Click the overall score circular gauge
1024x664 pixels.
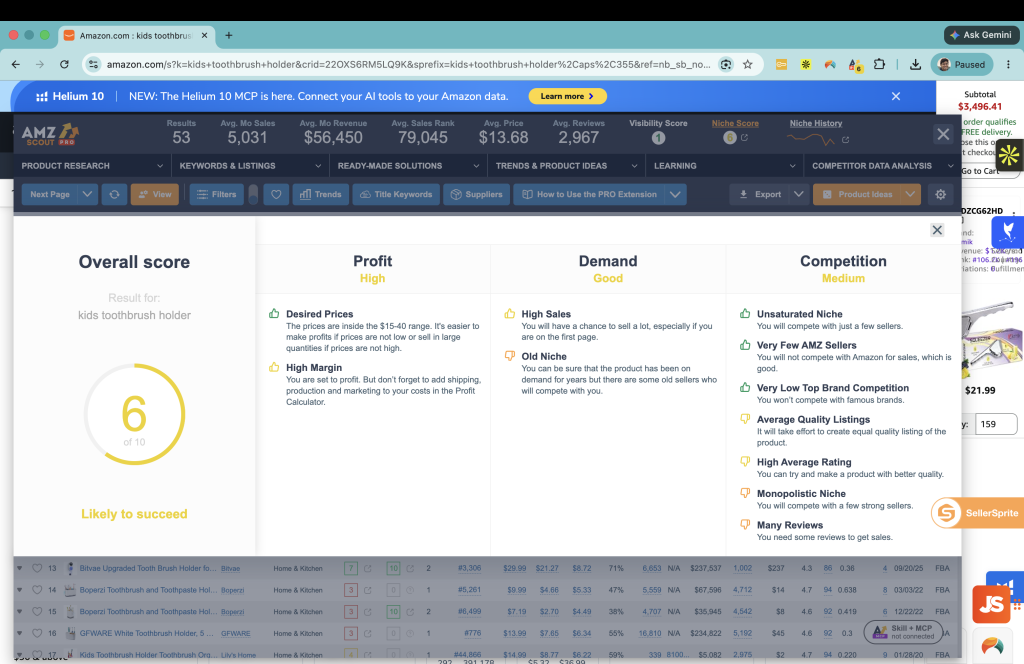135,414
